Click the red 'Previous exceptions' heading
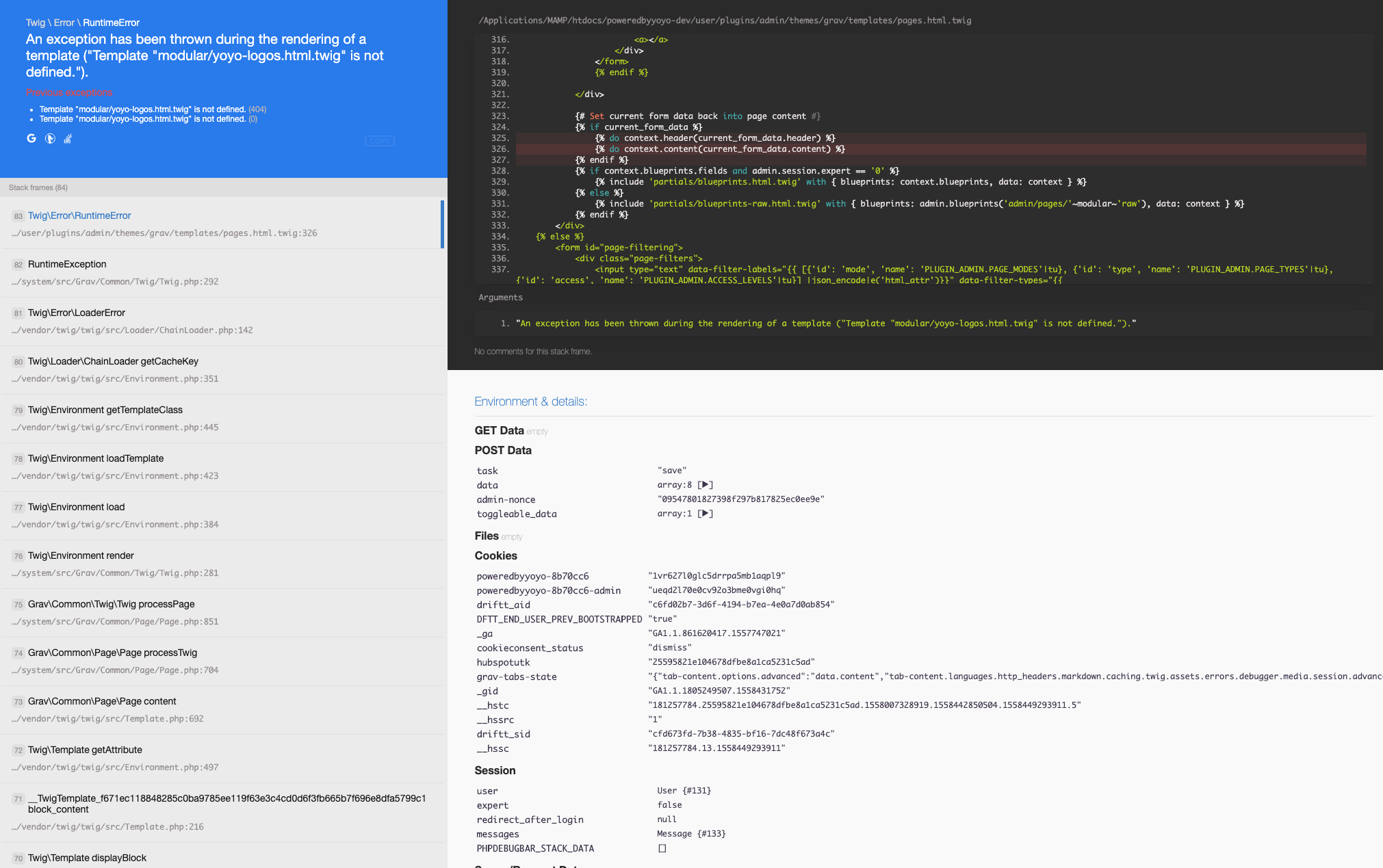Image resolution: width=1383 pixels, height=868 pixels. pos(69,92)
